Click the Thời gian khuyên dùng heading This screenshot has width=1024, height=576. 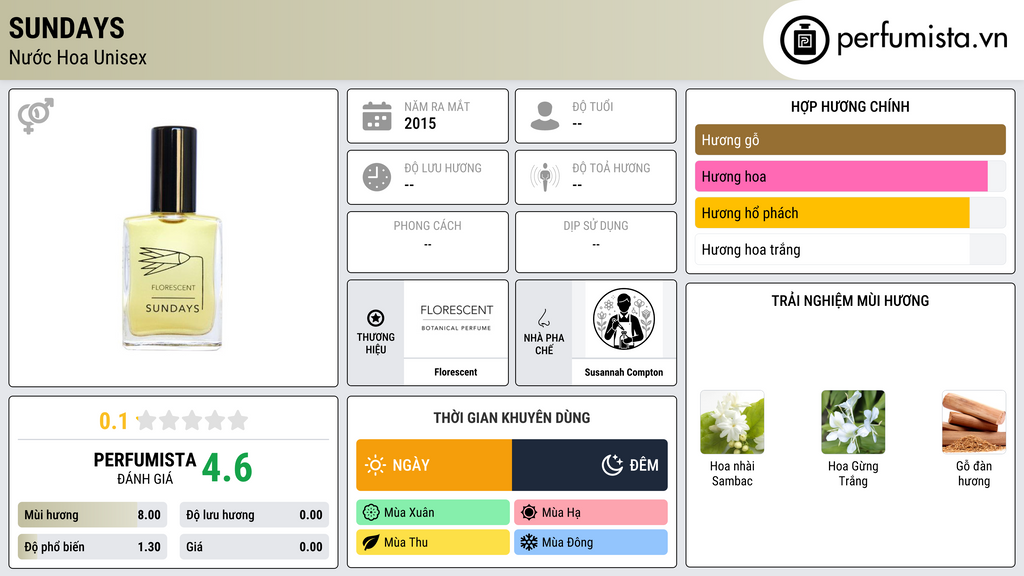click(512, 418)
